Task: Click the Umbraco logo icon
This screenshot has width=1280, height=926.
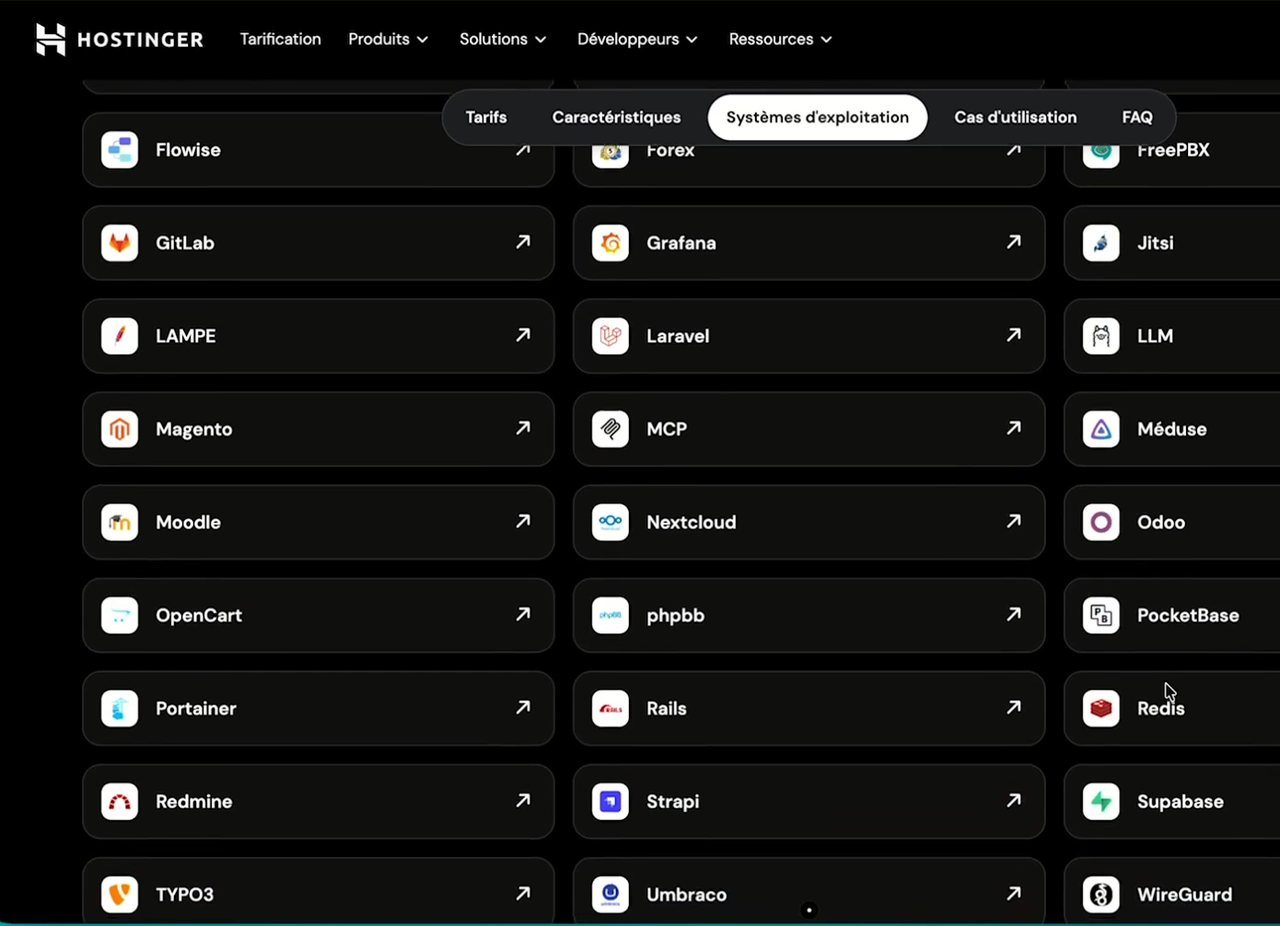Action: click(x=610, y=894)
